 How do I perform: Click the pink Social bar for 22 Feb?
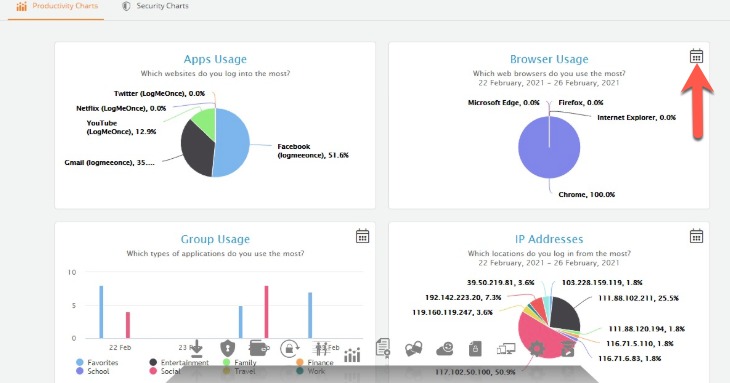[x=128, y=325]
